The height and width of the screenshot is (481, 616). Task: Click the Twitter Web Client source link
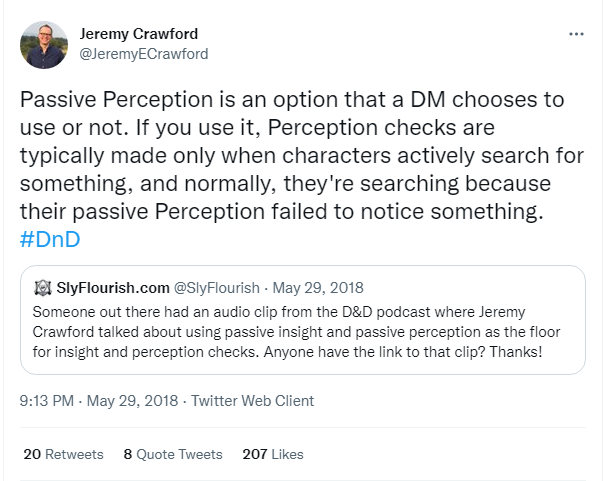click(251, 401)
